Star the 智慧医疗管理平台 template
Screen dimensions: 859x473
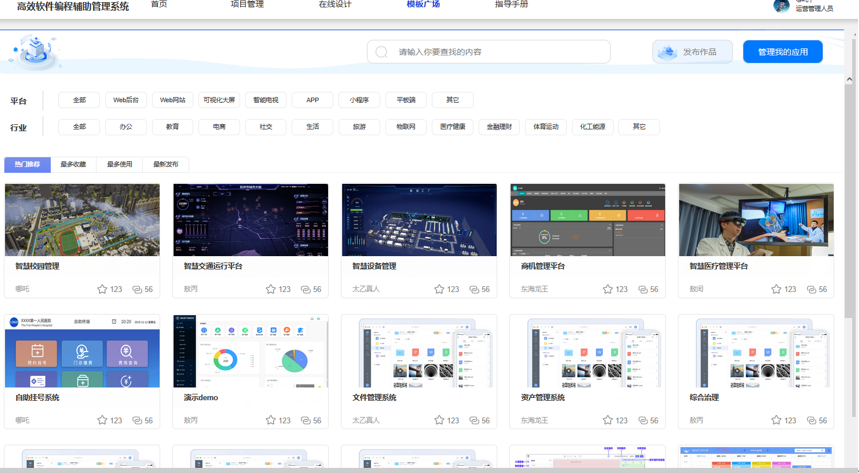click(x=776, y=289)
